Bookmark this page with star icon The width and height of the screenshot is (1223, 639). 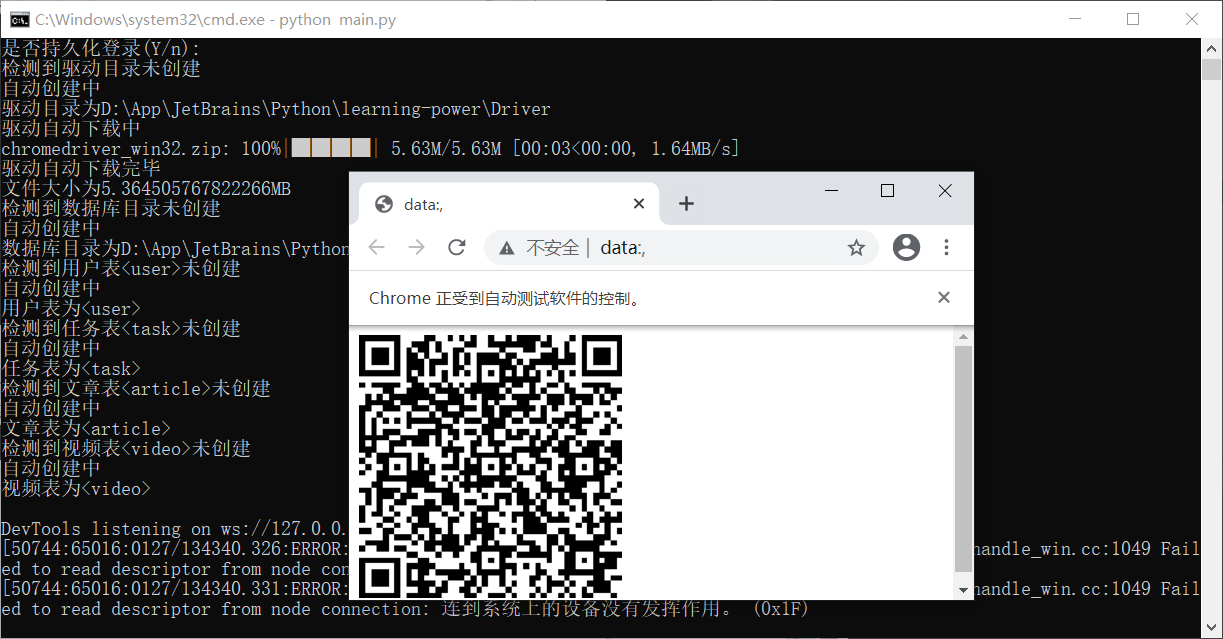856,247
